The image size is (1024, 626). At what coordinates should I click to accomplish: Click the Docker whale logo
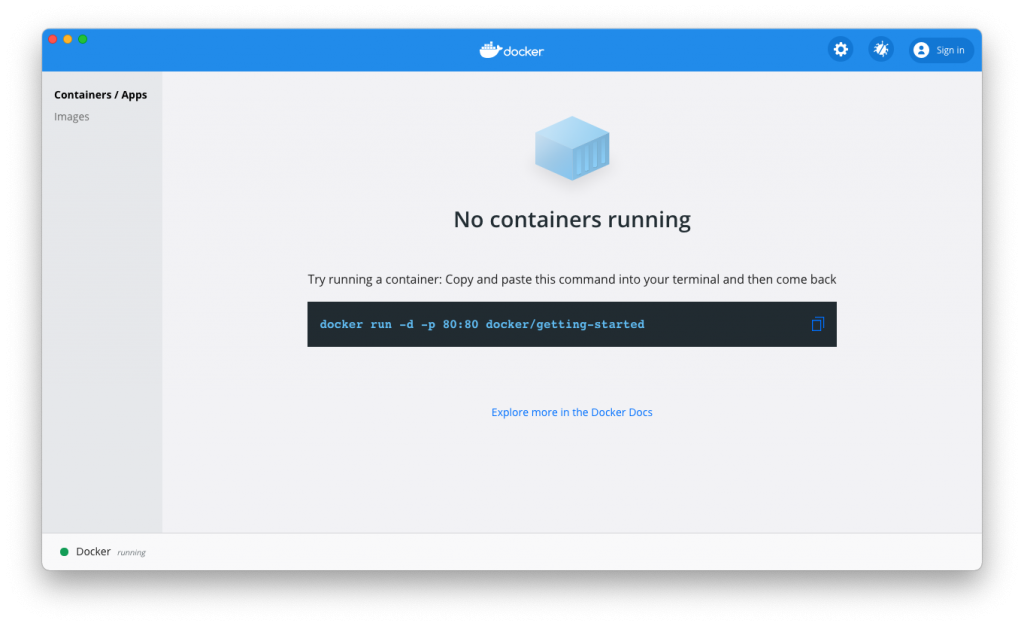coord(511,50)
